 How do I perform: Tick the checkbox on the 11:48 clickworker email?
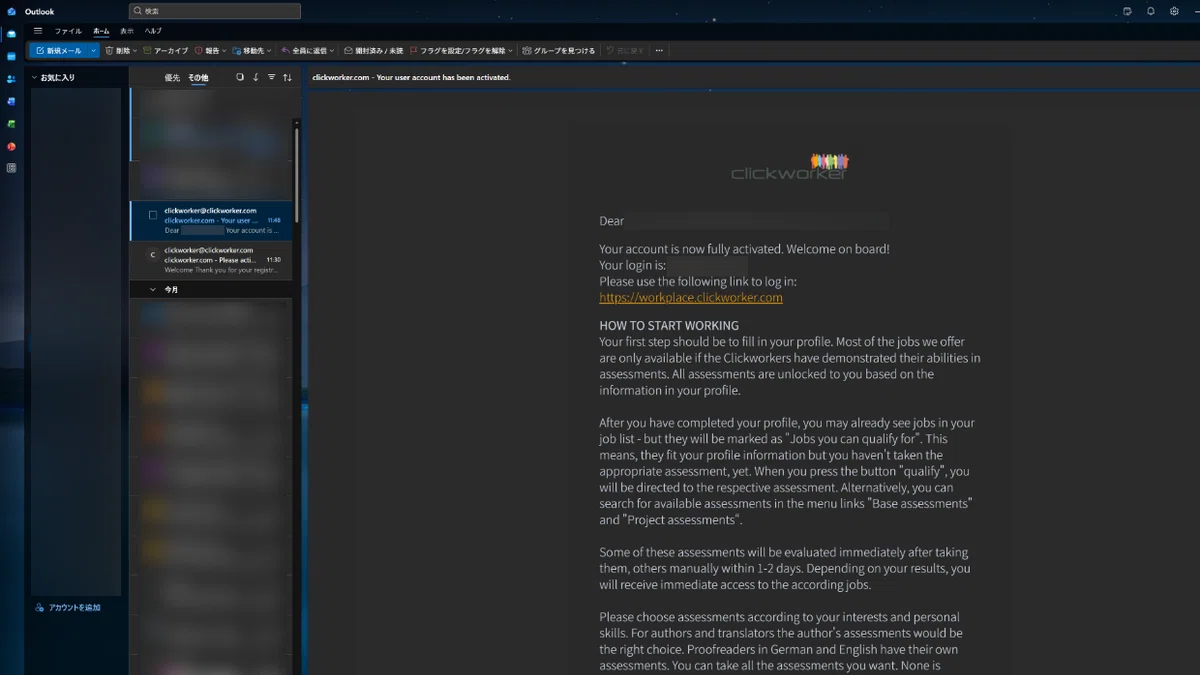(153, 215)
